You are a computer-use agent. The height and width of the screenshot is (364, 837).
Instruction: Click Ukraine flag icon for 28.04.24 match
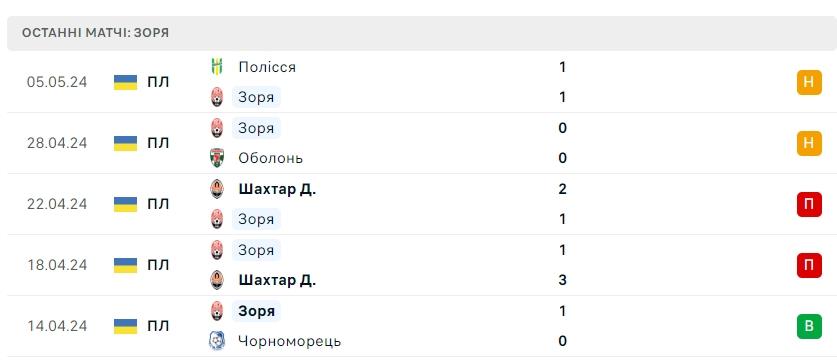(125, 143)
